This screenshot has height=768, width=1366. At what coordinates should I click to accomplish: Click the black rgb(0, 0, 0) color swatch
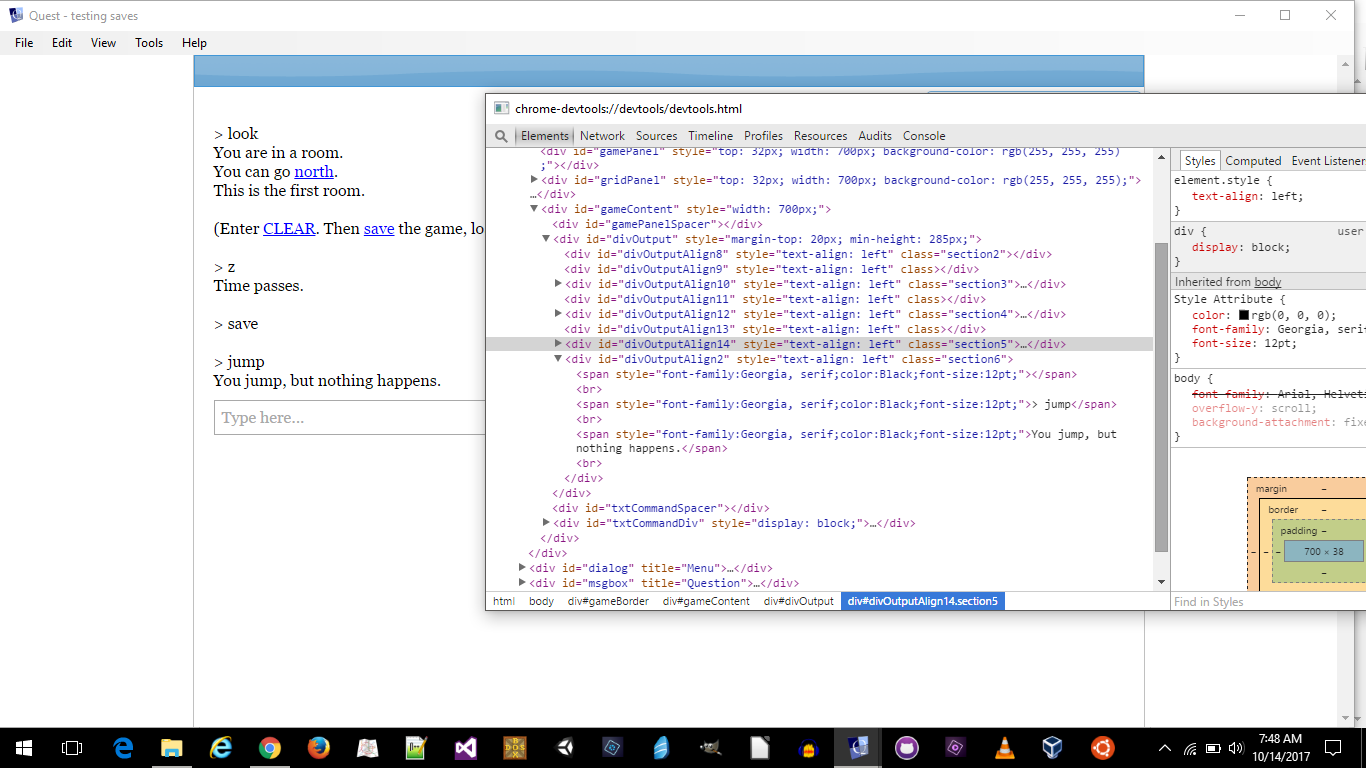(1244, 315)
